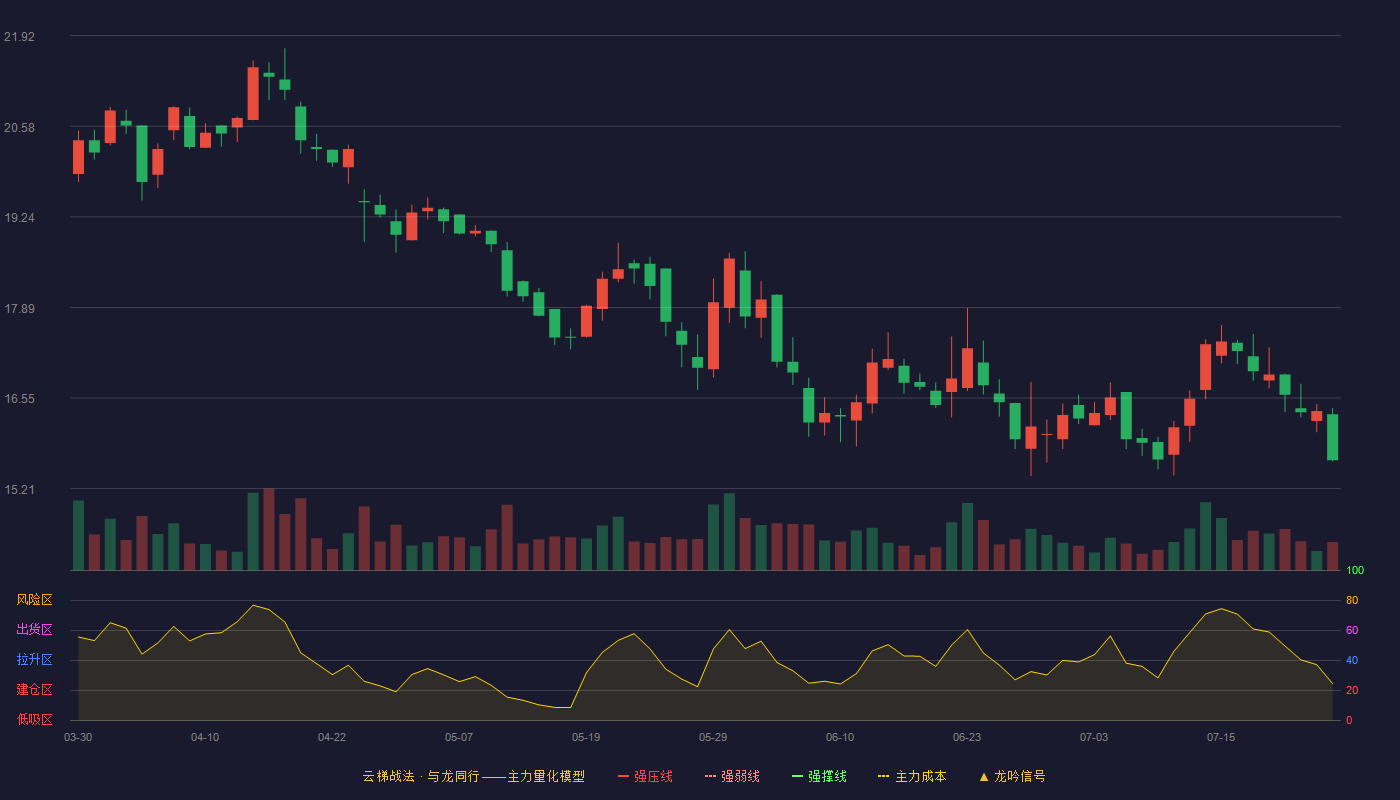Click the yellow dashed 主力成本 legend marker
The height and width of the screenshot is (800, 1400).
coord(883,776)
